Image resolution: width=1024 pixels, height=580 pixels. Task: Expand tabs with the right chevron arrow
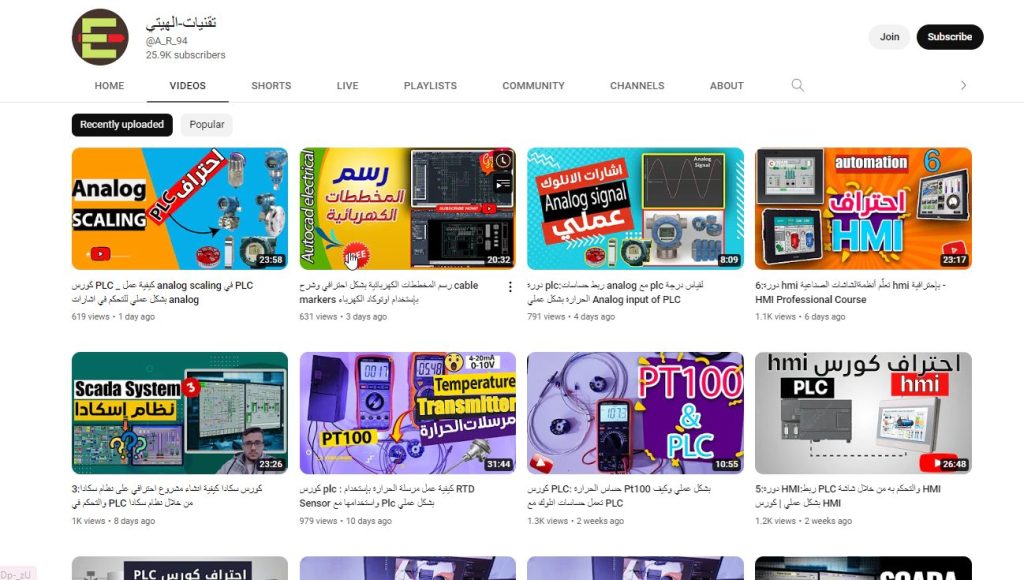tap(963, 86)
